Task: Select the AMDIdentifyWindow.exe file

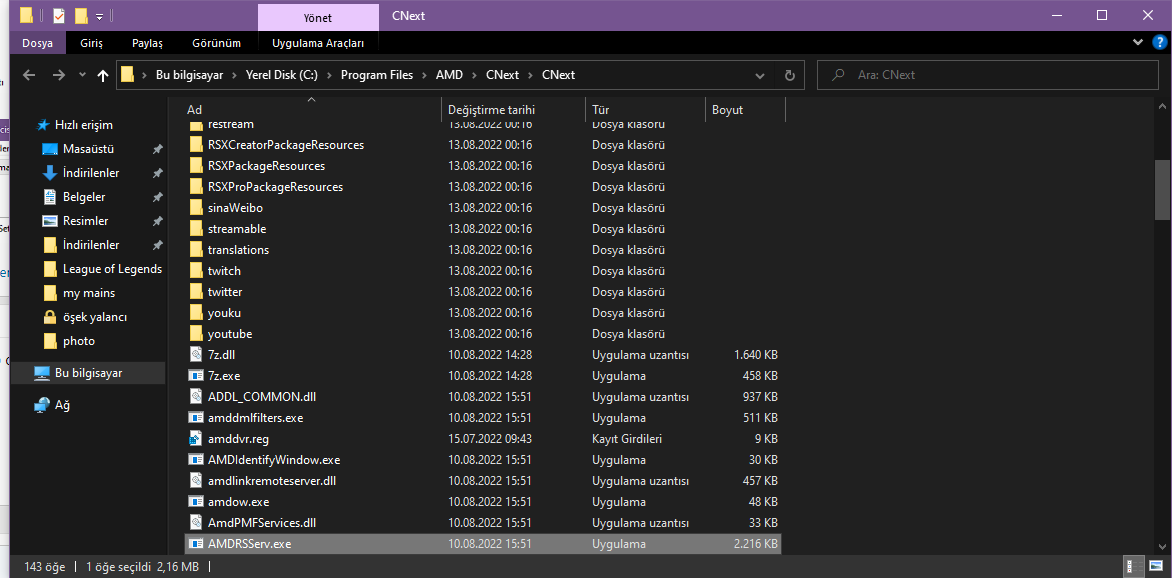Action: click(482, 459)
